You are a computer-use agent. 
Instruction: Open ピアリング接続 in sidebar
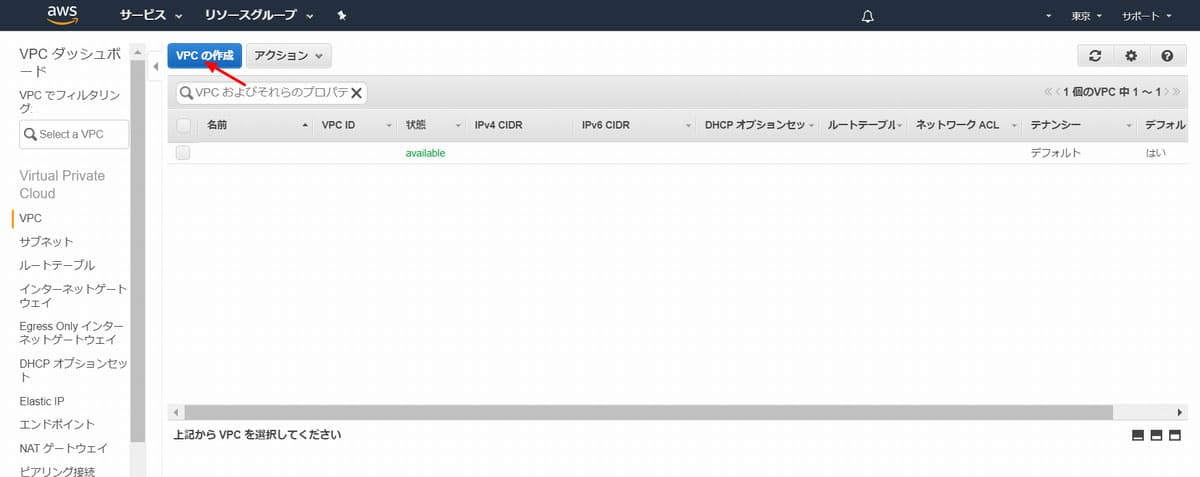pos(57,471)
